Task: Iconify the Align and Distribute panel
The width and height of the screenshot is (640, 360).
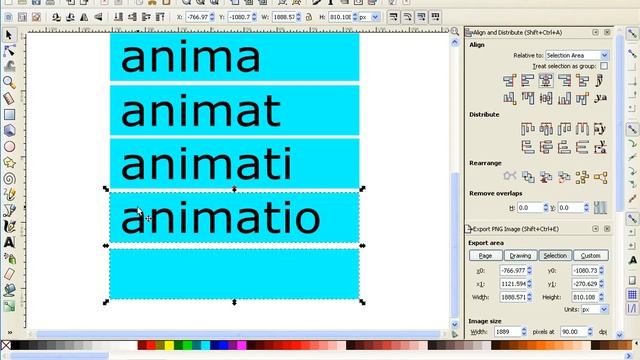Action: 596,32
